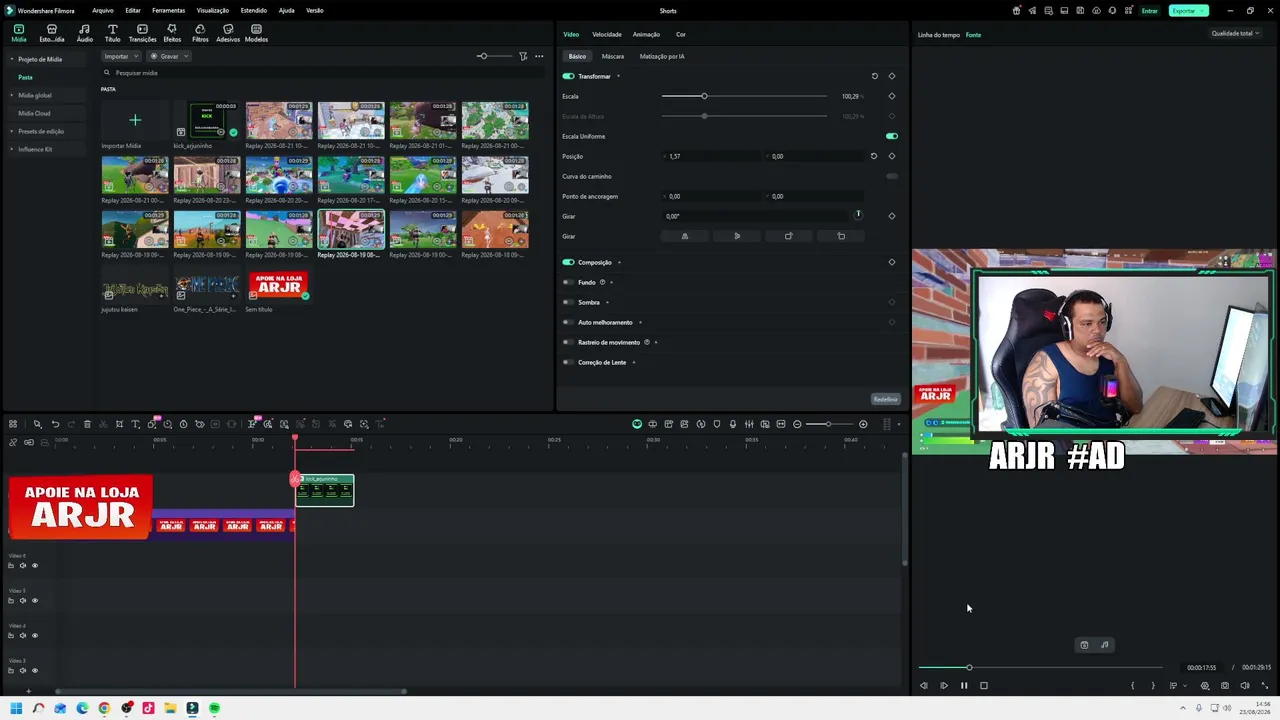
Task: Click Importar Mídia plus tile
Action: 135,121
